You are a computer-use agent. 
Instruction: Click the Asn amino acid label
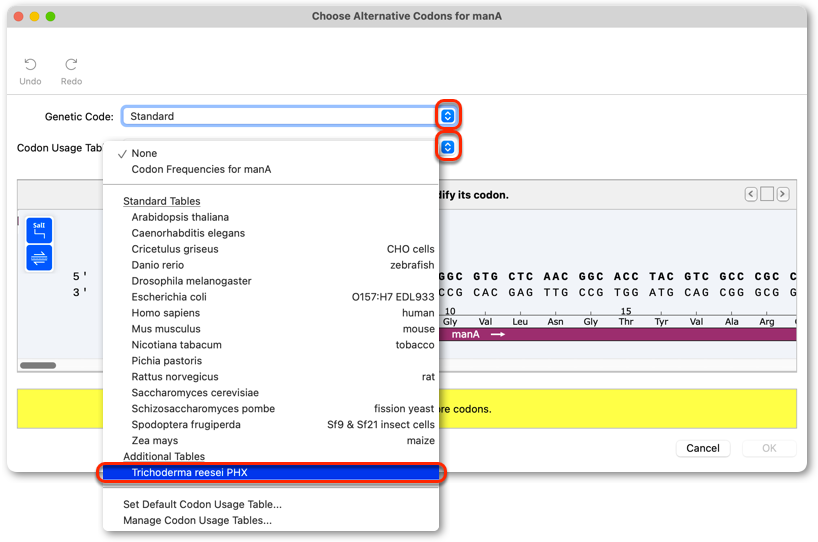point(555,322)
